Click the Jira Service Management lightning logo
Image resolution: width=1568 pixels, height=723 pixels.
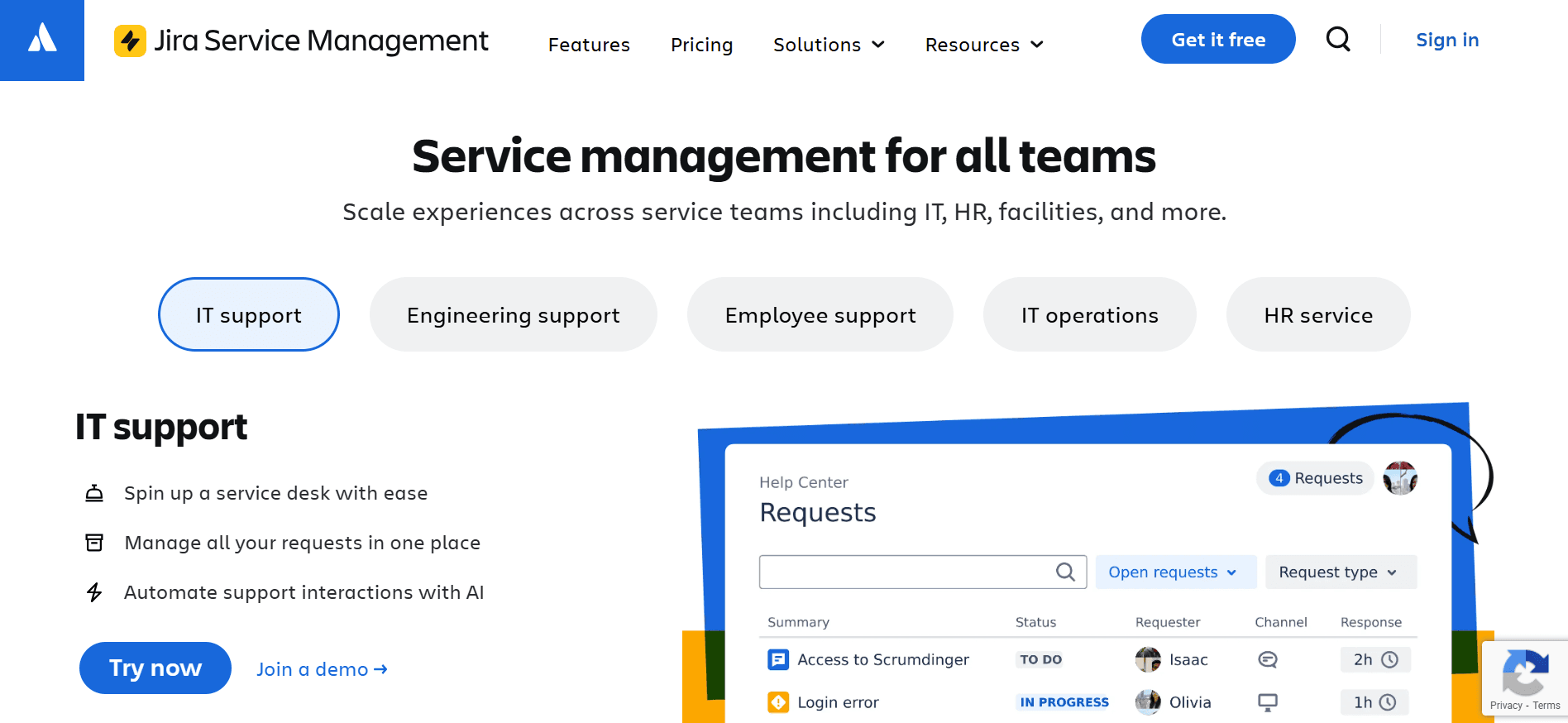(x=131, y=41)
